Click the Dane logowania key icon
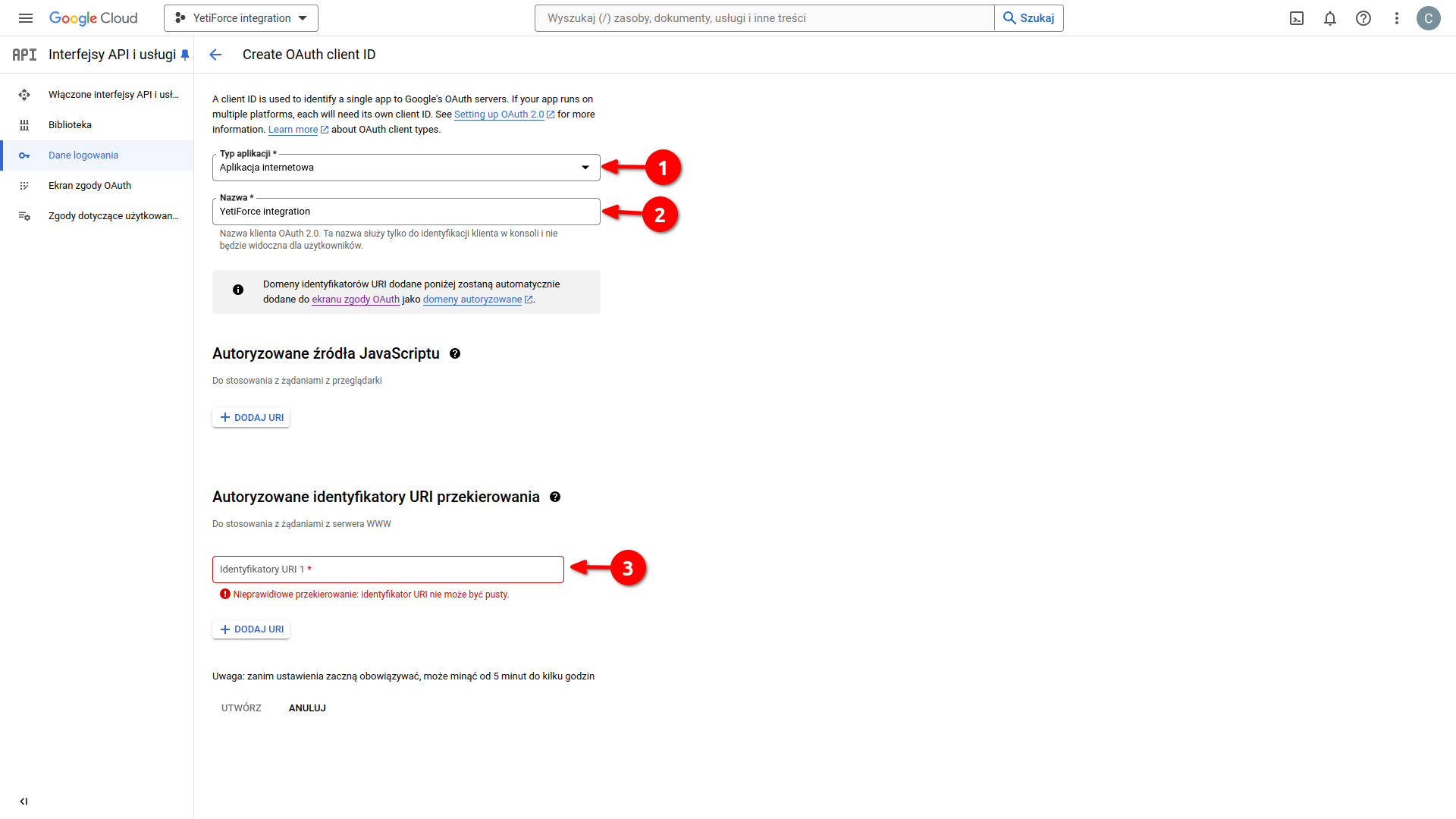 coord(24,155)
